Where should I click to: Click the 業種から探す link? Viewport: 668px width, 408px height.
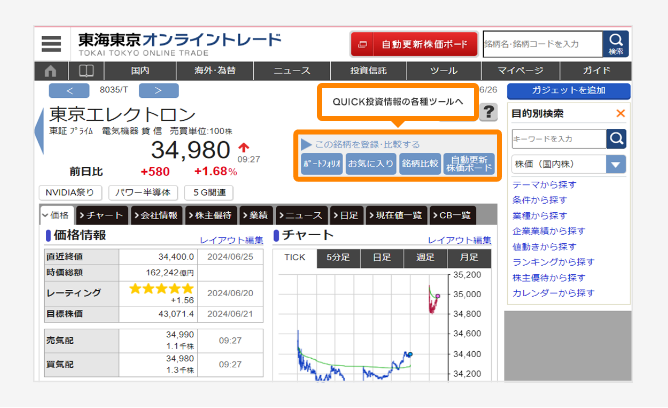[540, 216]
